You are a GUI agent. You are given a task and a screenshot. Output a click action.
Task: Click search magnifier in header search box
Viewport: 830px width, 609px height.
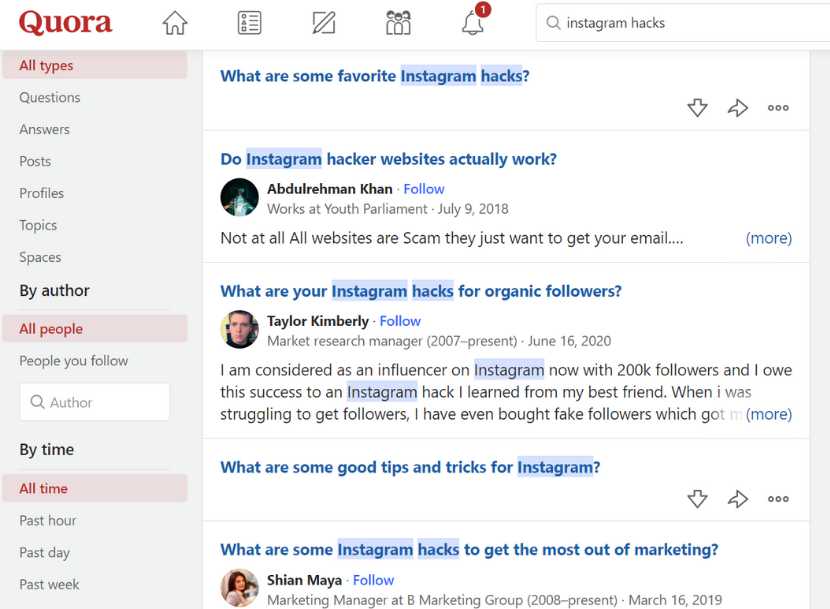click(x=553, y=23)
